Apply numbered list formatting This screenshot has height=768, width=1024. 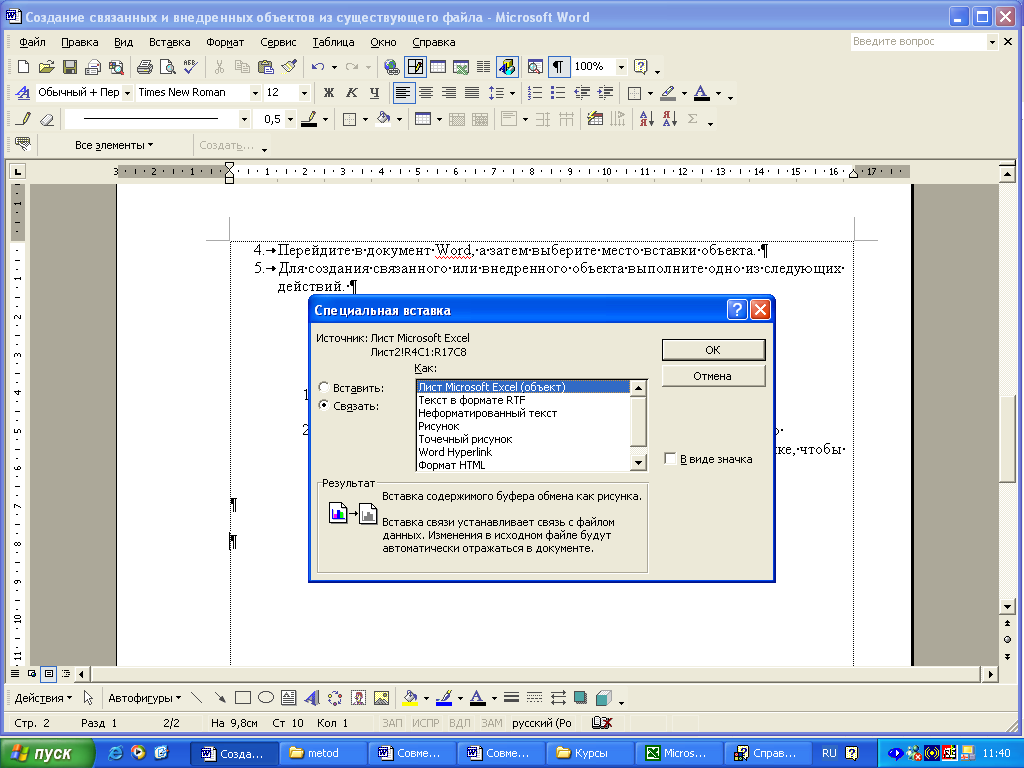tap(535, 93)
